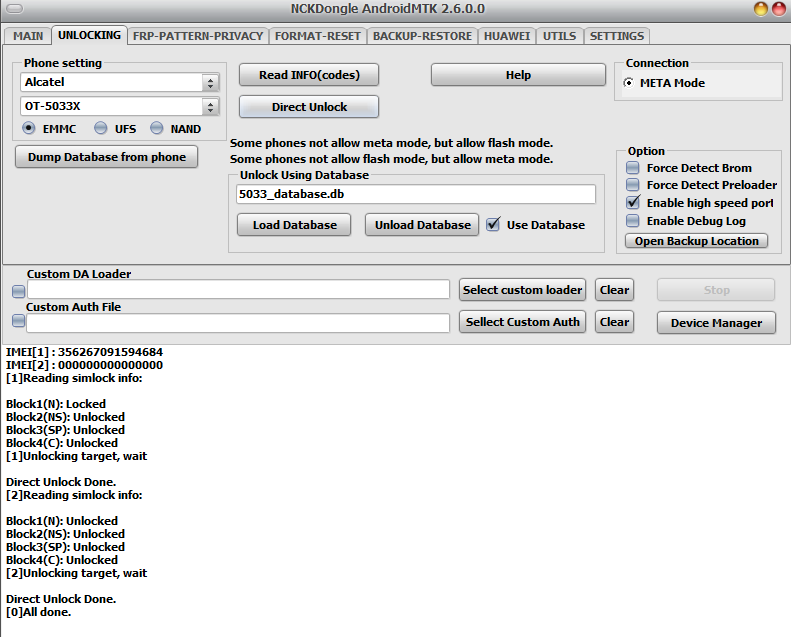Viewport: 791px width, 637px height.
Task: Click Read INFO(codes) button
Action: point(309,75)
